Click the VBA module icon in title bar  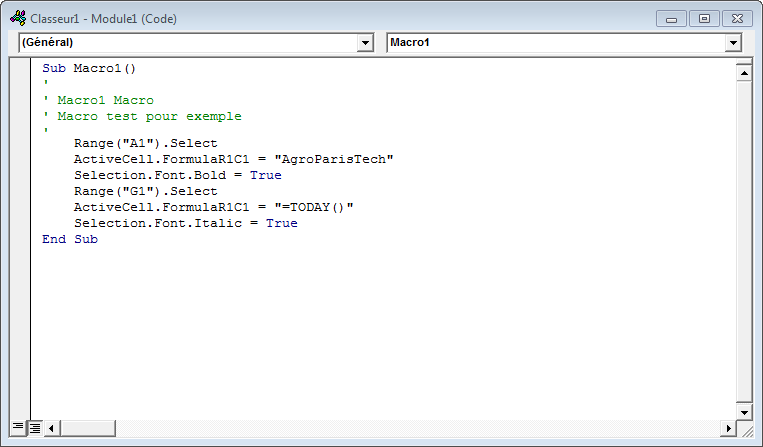pos(18,18)
